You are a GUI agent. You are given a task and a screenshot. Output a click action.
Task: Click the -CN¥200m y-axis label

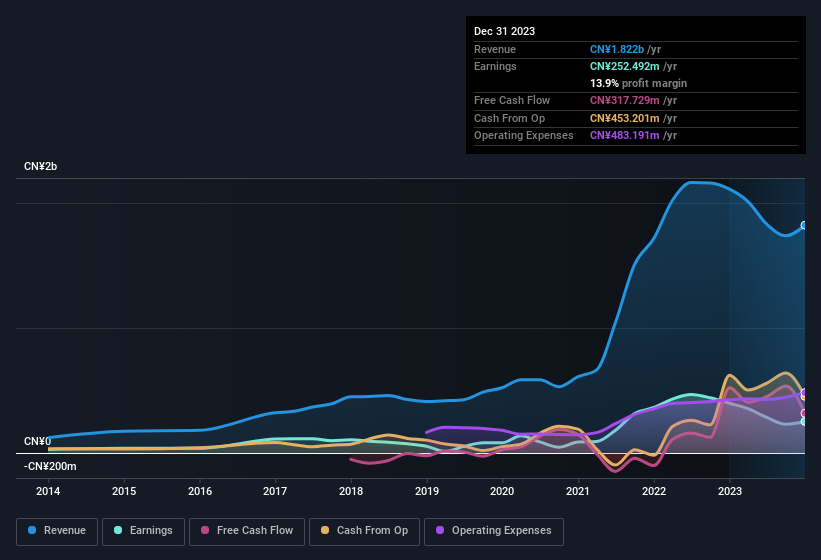pos(50,466)
